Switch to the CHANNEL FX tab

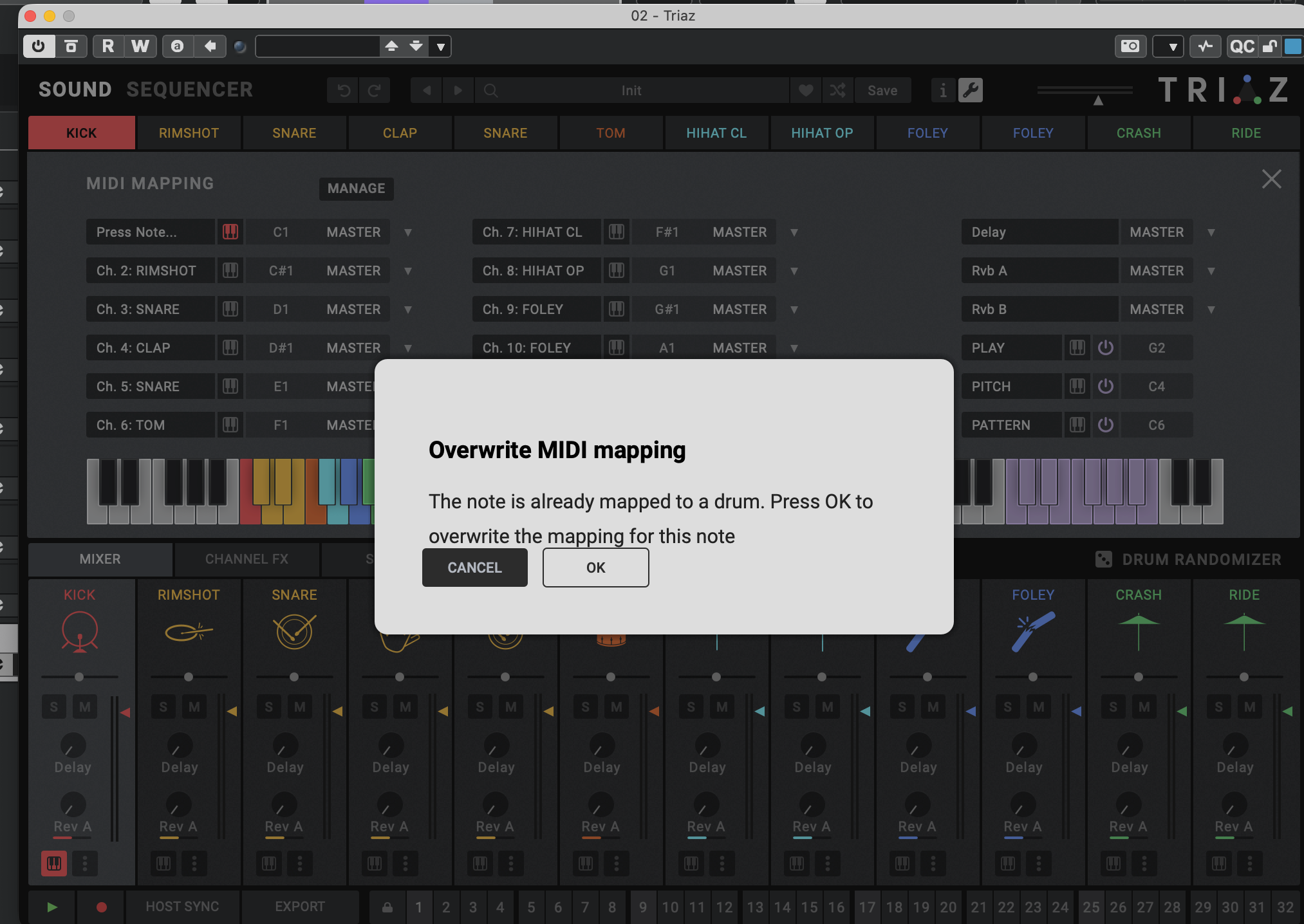tap(247, 559)
